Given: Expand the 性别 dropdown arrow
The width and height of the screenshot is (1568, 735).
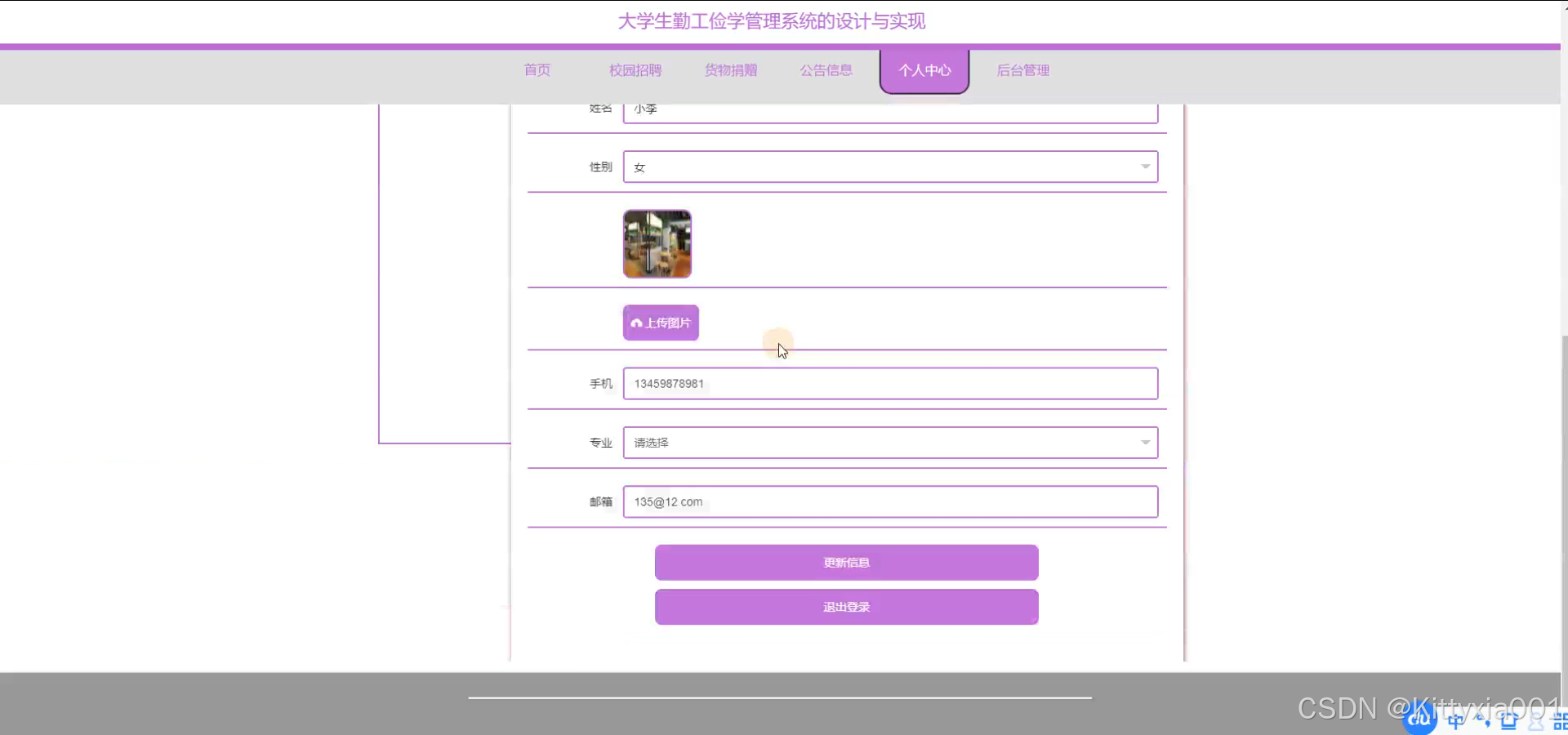Looking at the screenshot, I should [1145, 167].
